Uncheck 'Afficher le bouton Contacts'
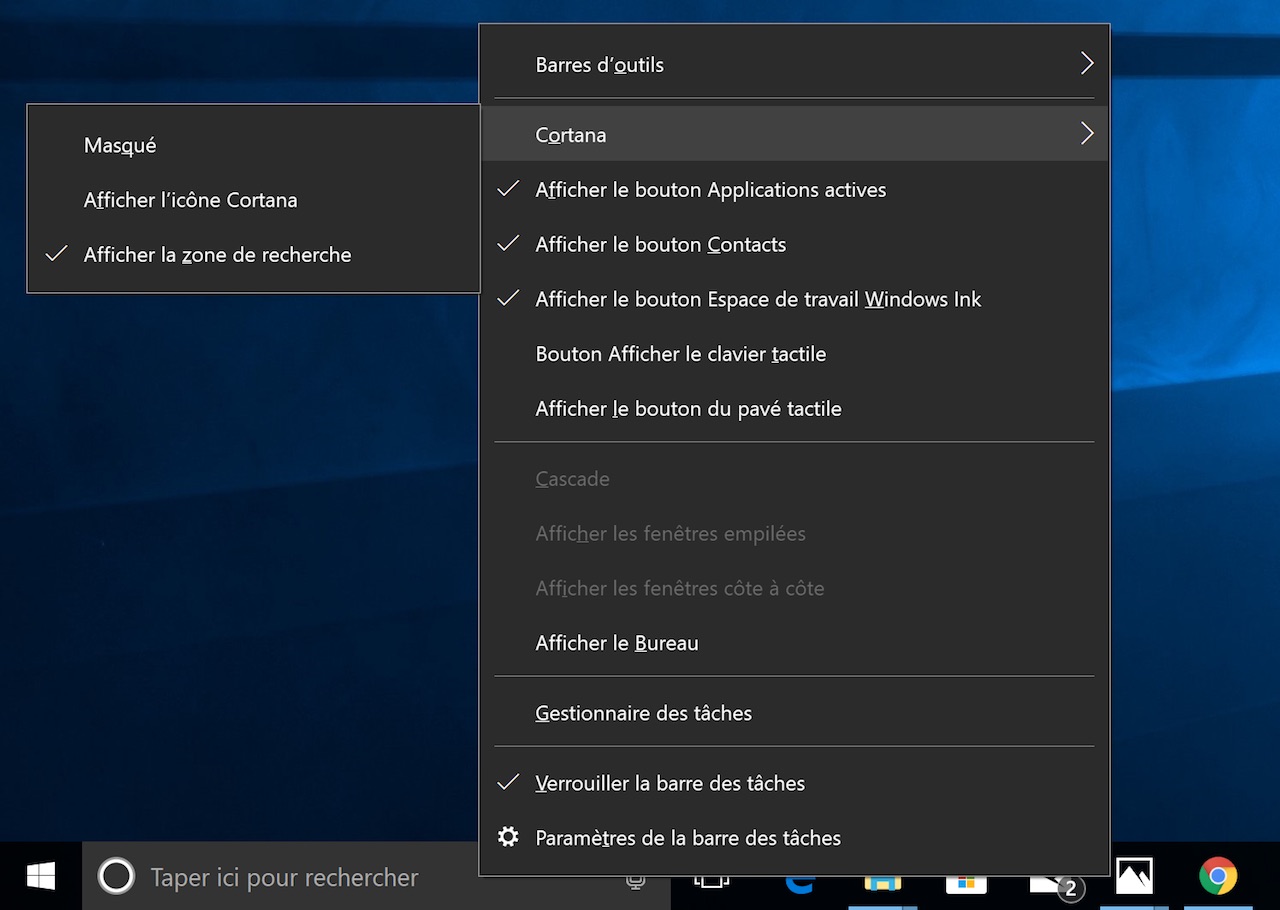 [x=795, y=245]
